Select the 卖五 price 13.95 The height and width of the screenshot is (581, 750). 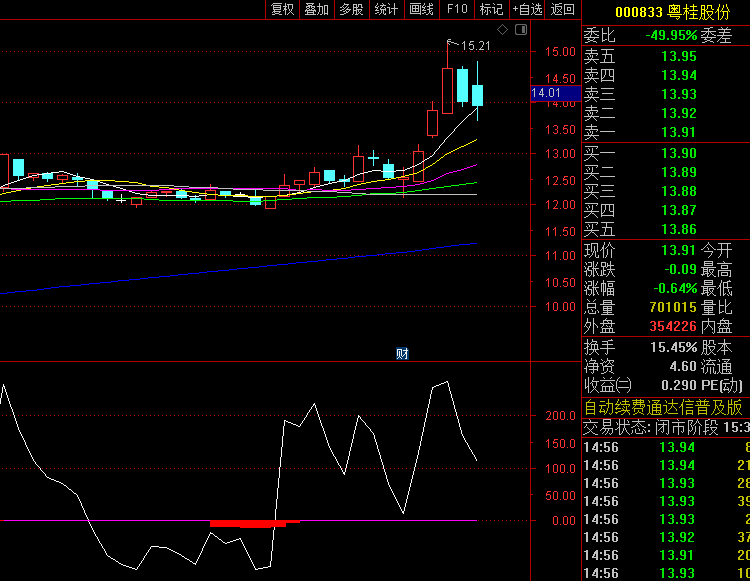coord(679,56)
